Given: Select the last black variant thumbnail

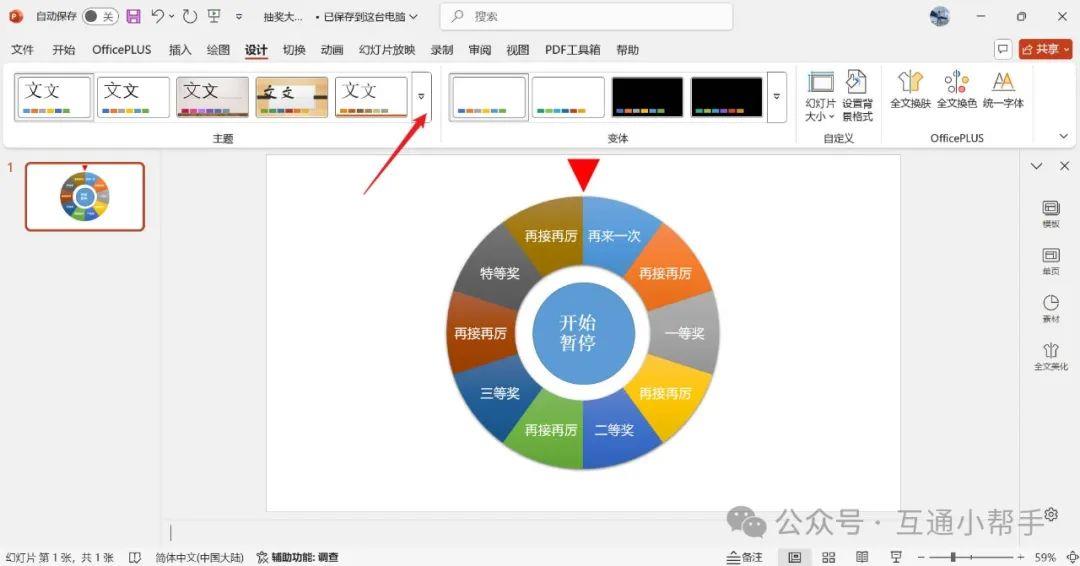Looking at the screenshot, I should point(726,97).
